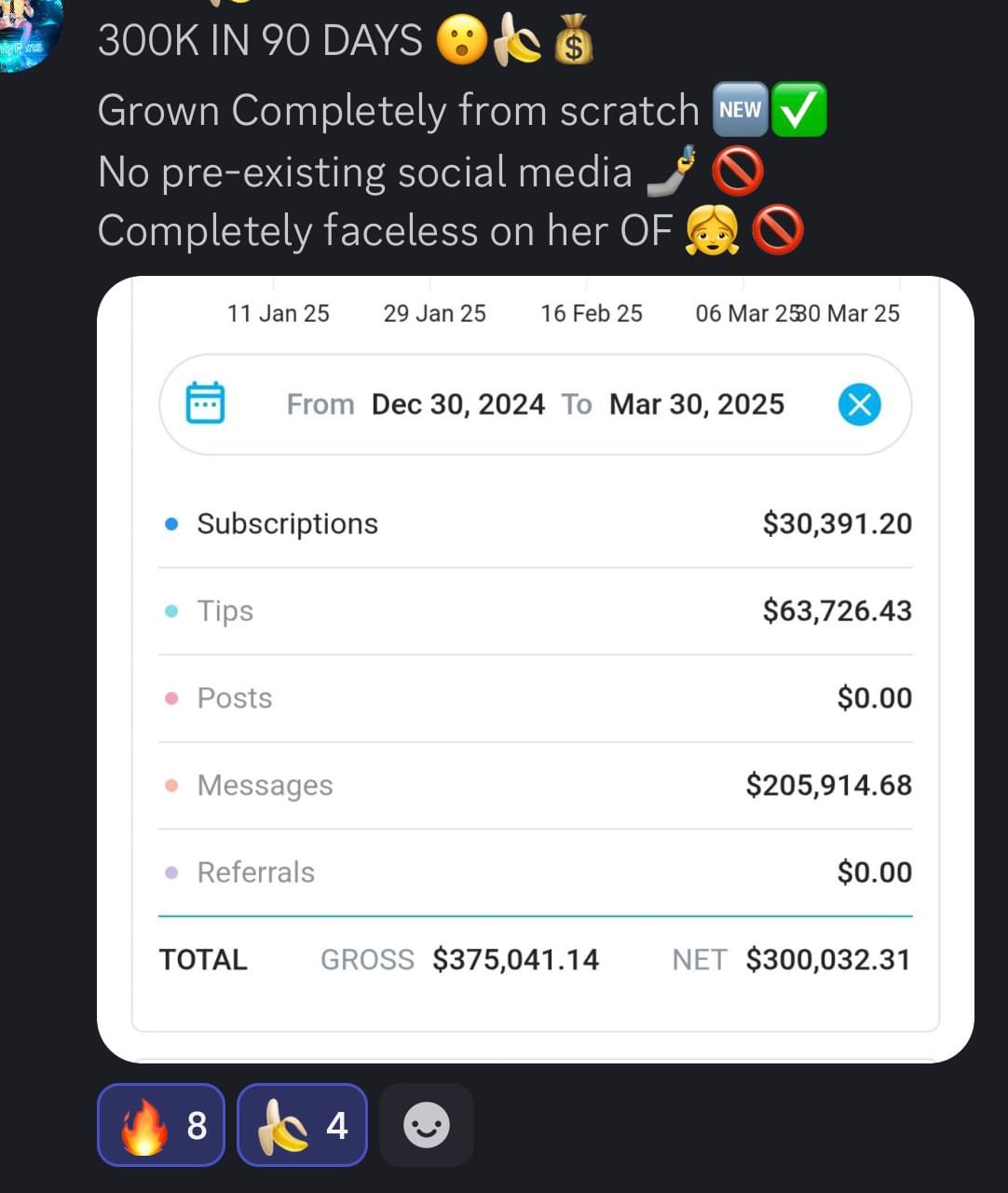Click the 11 Jan 25 chart label
The height and width of the screenshot is (1193, 1008).
point(278,313)
